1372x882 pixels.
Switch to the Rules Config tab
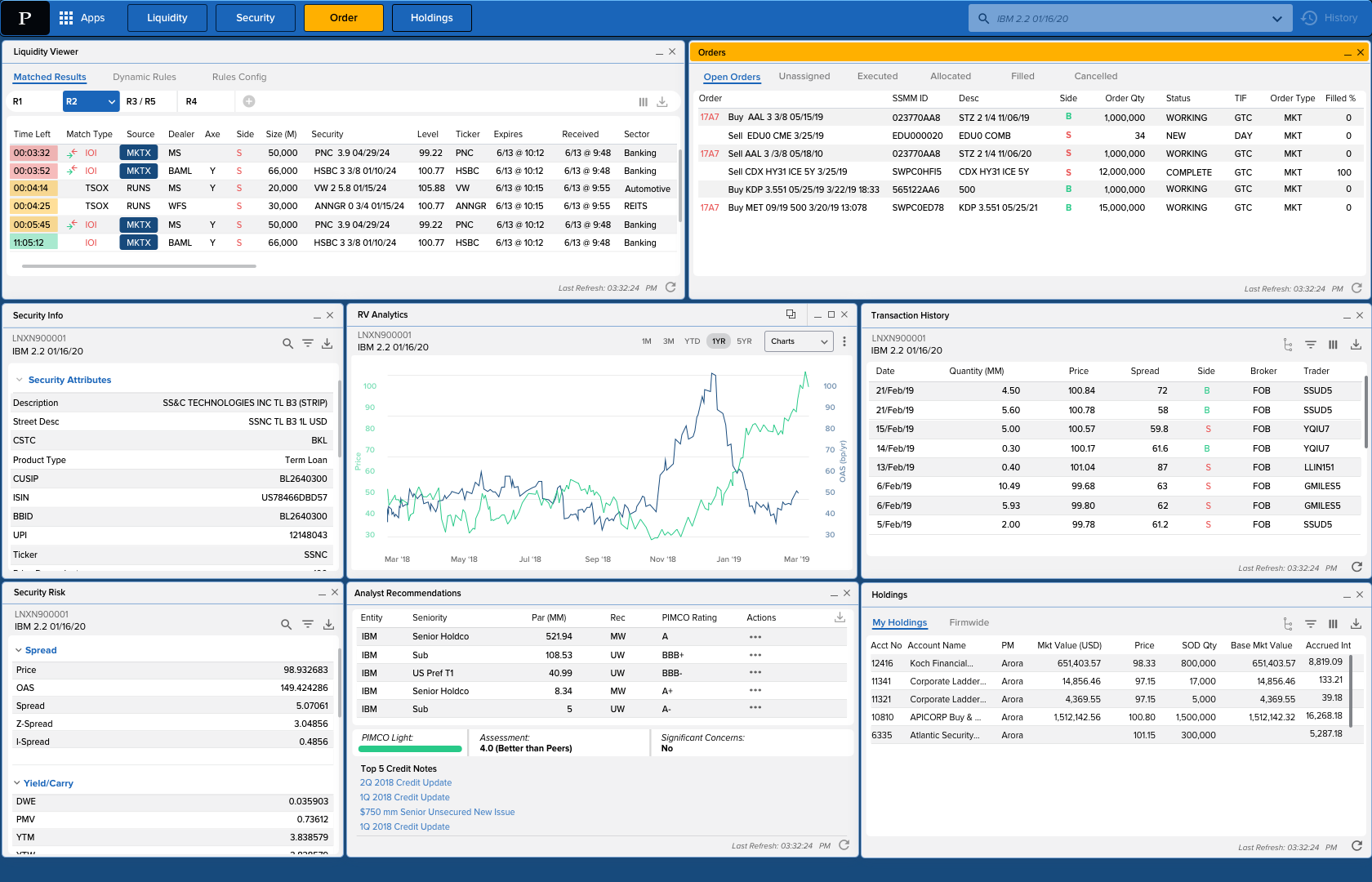[x=239, y=77]
